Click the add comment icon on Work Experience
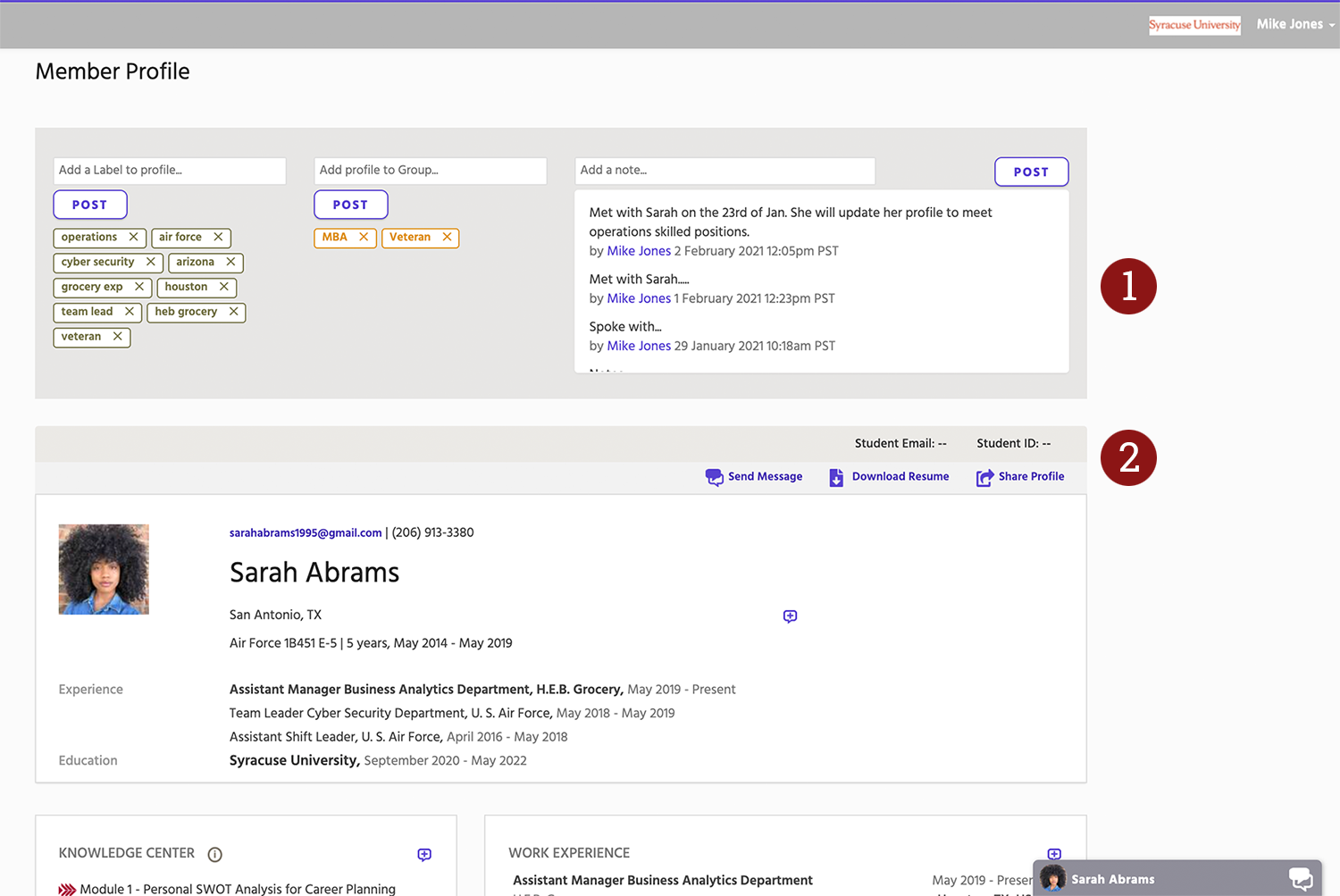Screen dimensions: 1340x896 pos(1054,854)
